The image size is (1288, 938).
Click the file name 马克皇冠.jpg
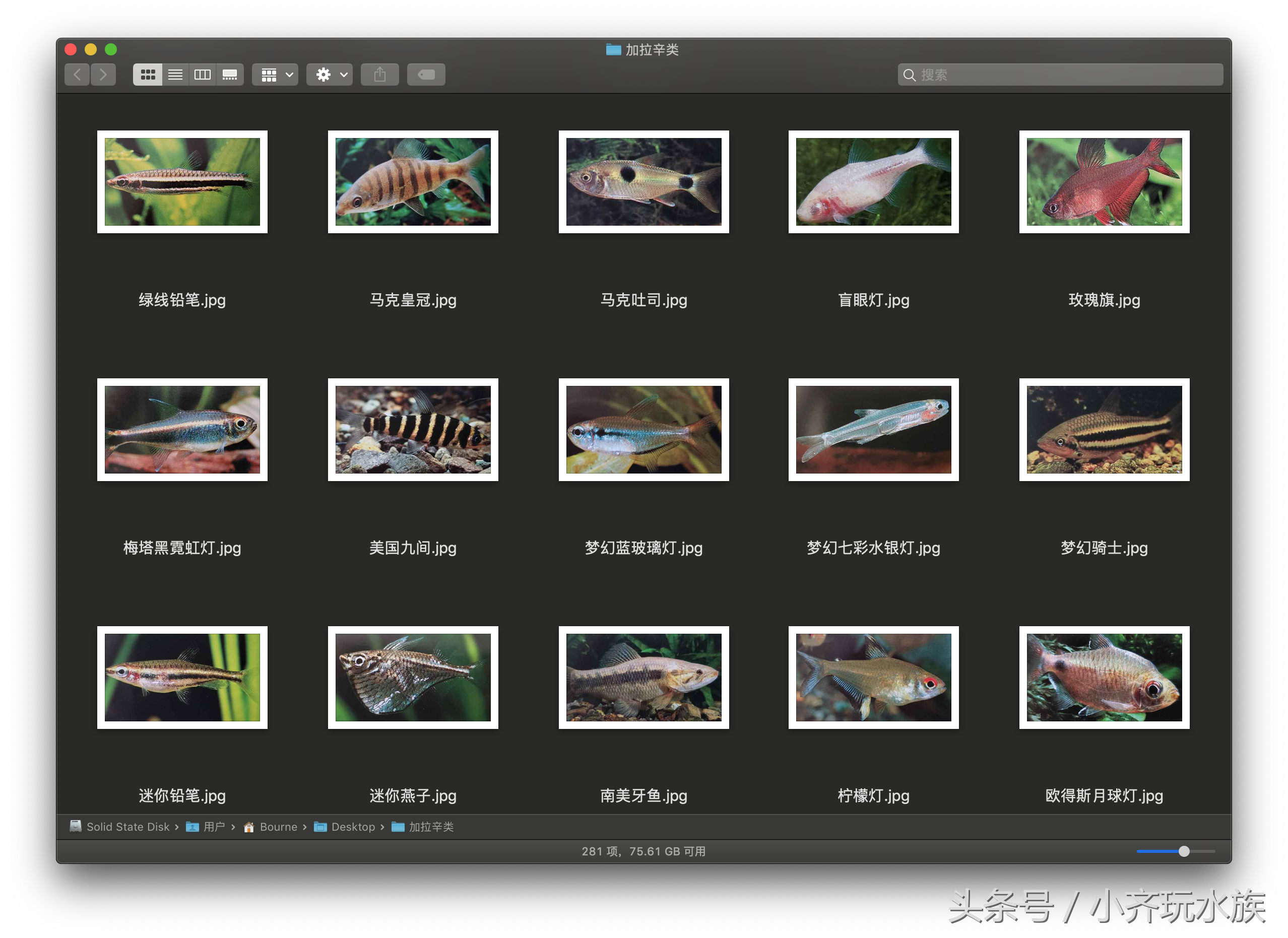413,300
